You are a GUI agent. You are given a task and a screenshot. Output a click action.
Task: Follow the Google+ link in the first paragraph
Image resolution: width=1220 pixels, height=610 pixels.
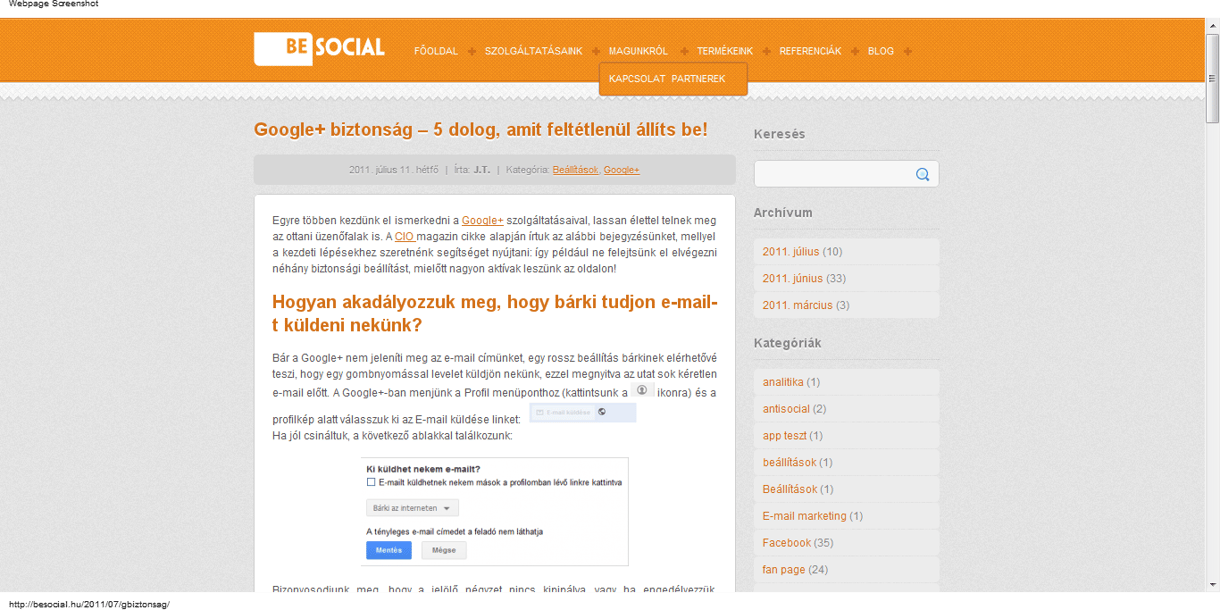(483, 220)
